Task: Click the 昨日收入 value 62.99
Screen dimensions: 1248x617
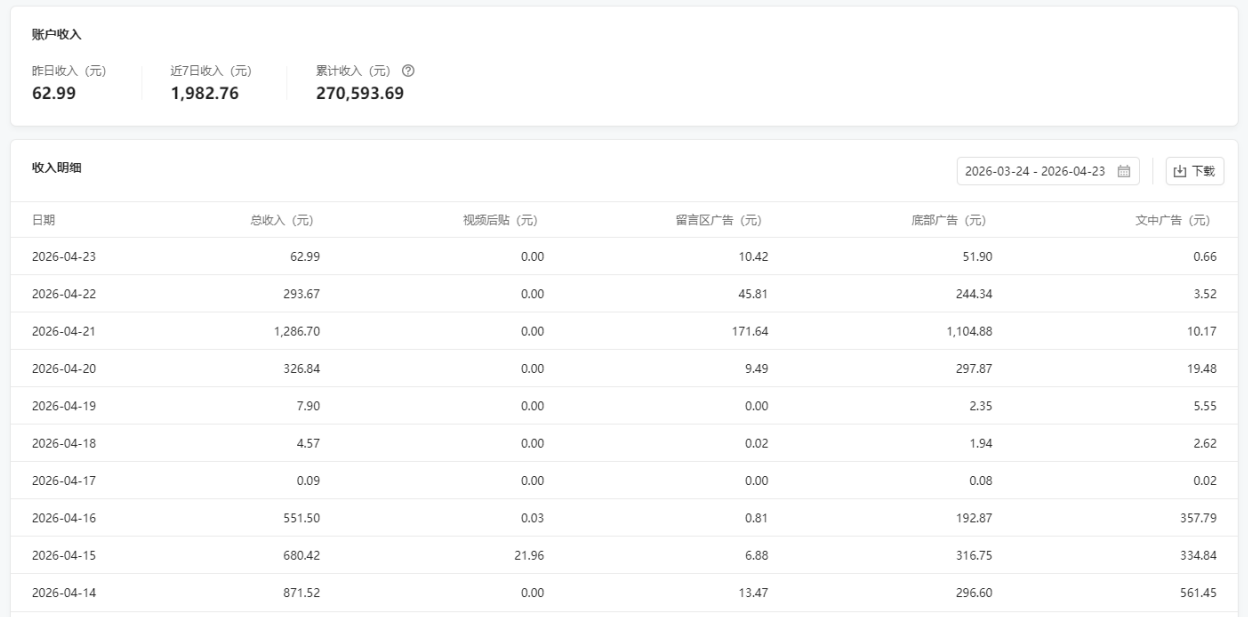Action: point(54,94)
